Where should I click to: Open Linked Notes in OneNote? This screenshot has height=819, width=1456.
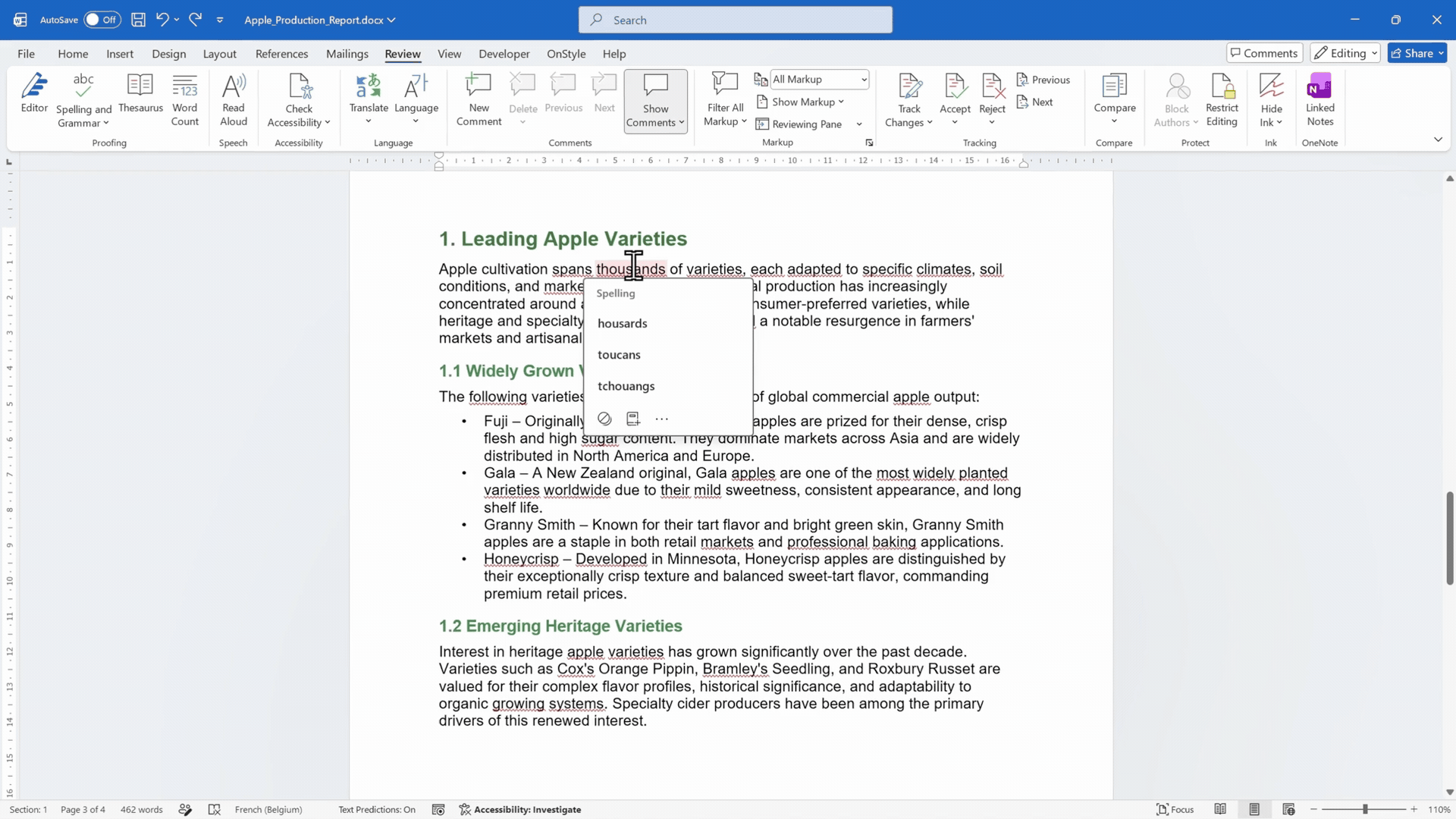click(x=1319, y=100)
